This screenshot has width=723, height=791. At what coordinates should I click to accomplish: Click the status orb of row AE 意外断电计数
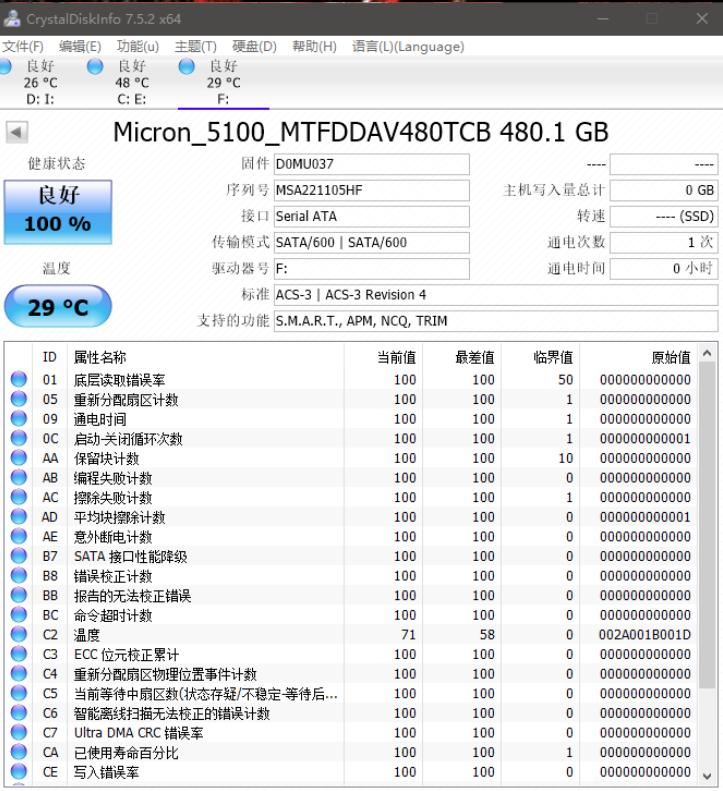click(x=19, y=536)
